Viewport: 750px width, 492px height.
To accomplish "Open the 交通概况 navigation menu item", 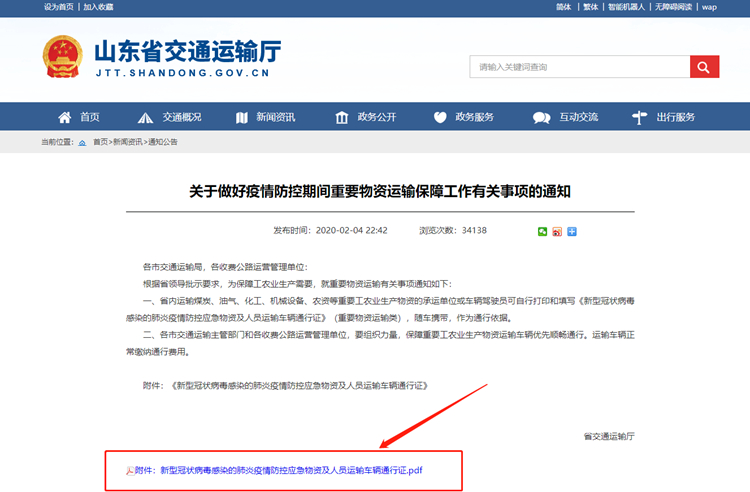I will [182, 117].
